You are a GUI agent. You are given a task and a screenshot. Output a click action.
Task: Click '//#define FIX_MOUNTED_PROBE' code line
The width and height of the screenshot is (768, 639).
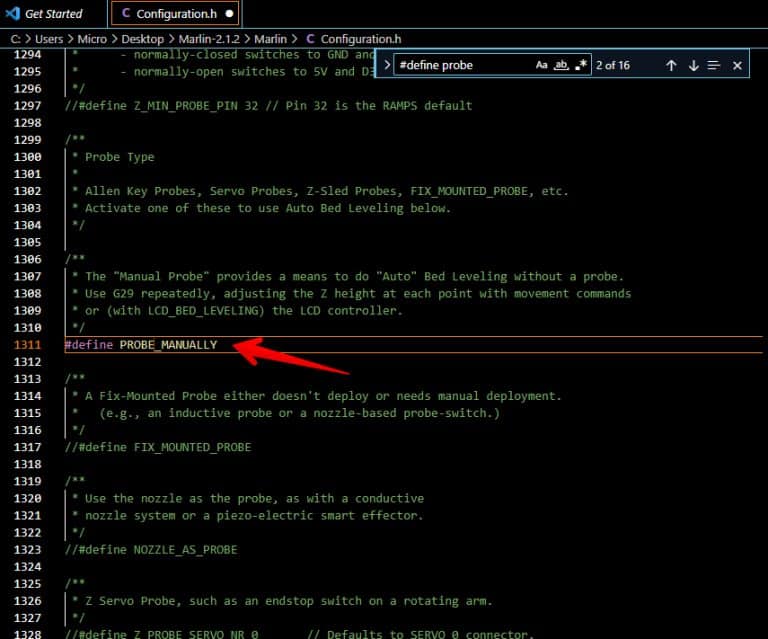point(158,447)
